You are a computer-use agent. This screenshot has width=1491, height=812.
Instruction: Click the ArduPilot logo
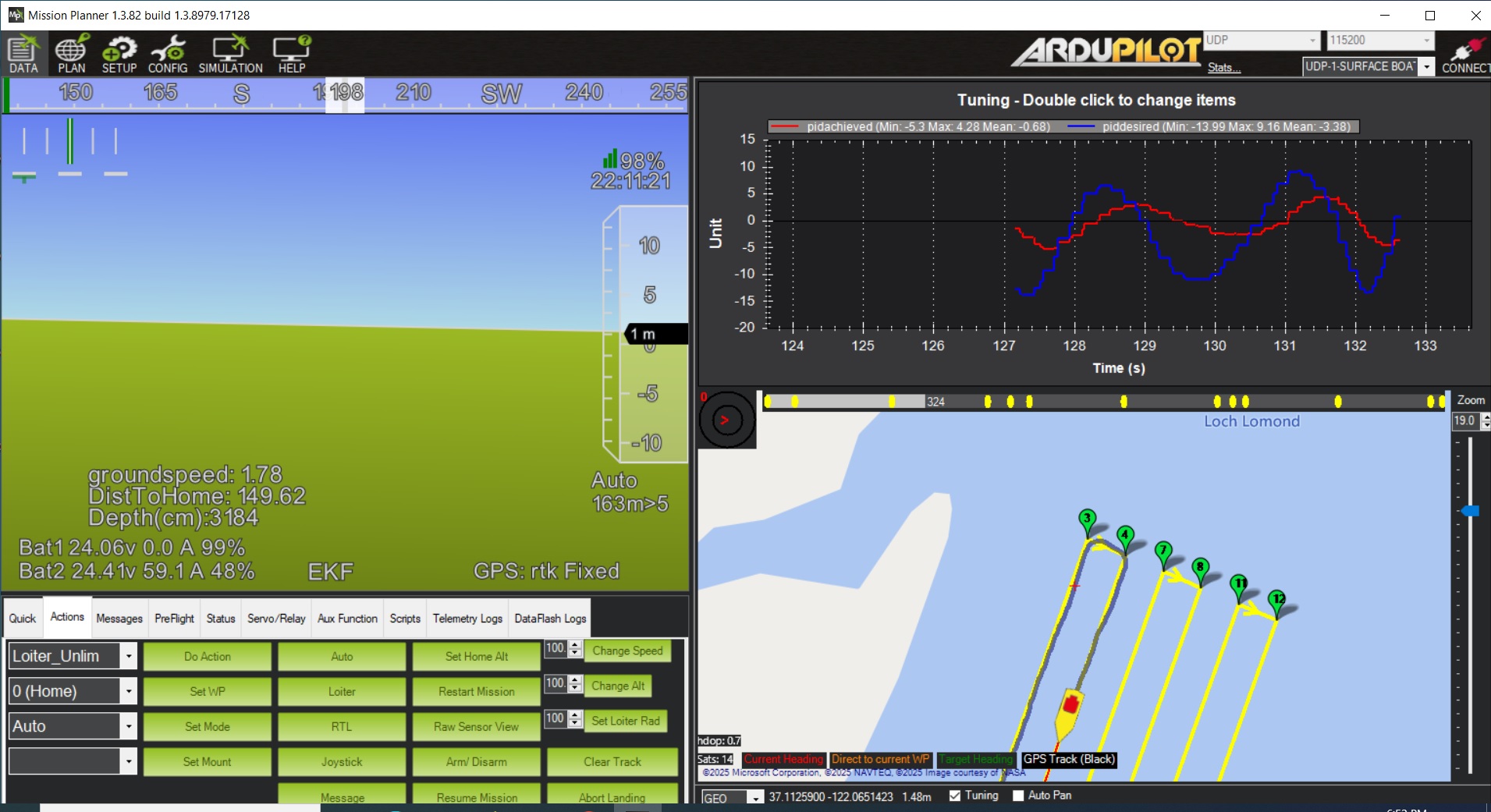(1106, 51)
